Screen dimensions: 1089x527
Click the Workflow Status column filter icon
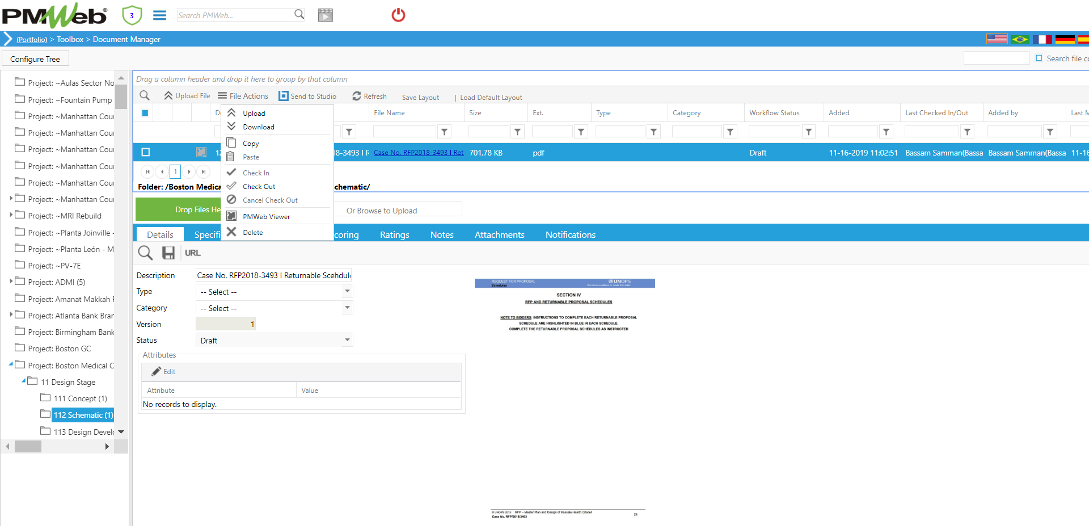tap(809, 131)
